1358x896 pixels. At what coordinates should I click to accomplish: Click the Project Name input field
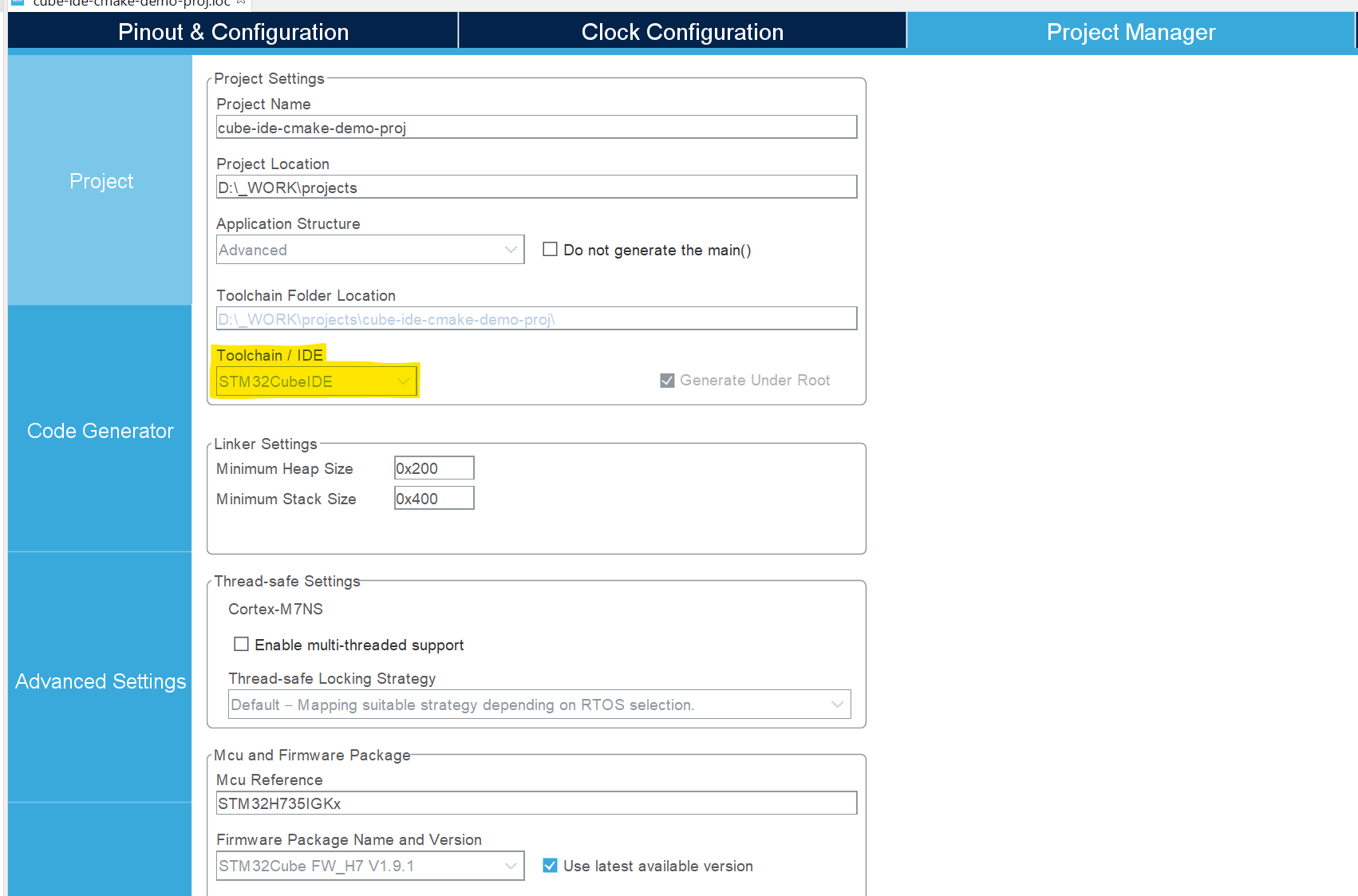point(536,128)
